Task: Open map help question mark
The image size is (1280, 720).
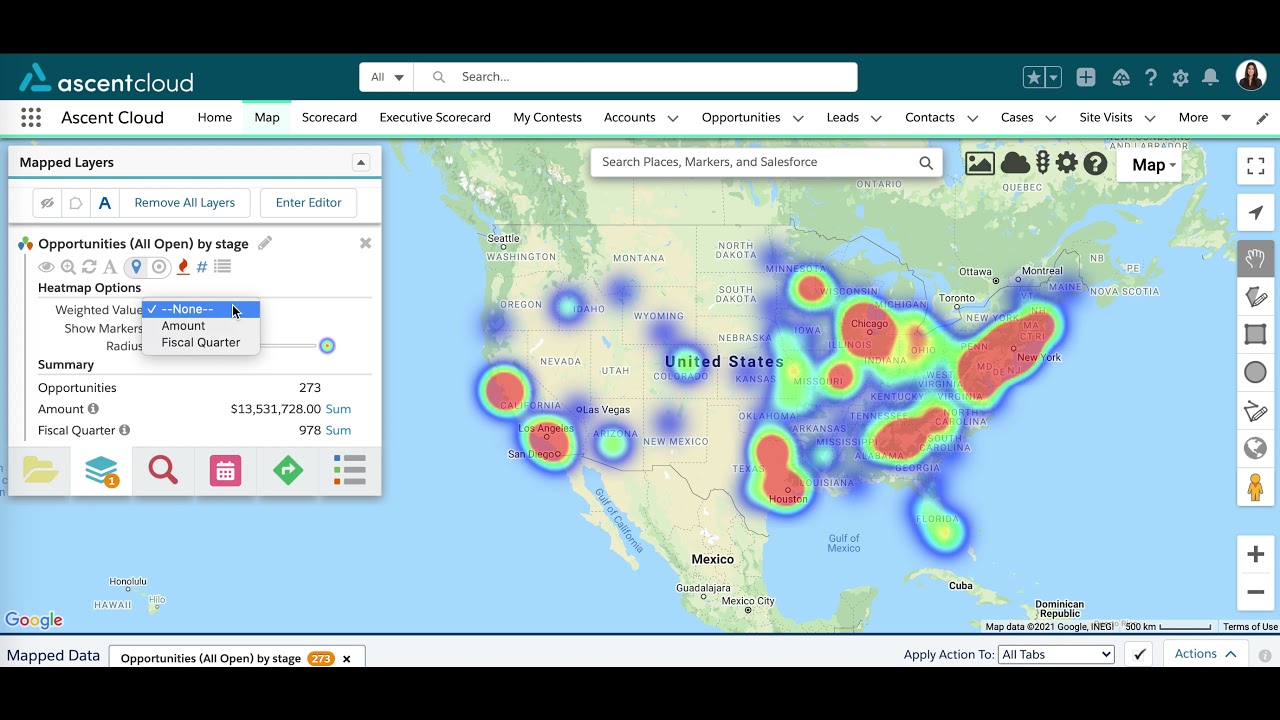Action: point(1095,163)
